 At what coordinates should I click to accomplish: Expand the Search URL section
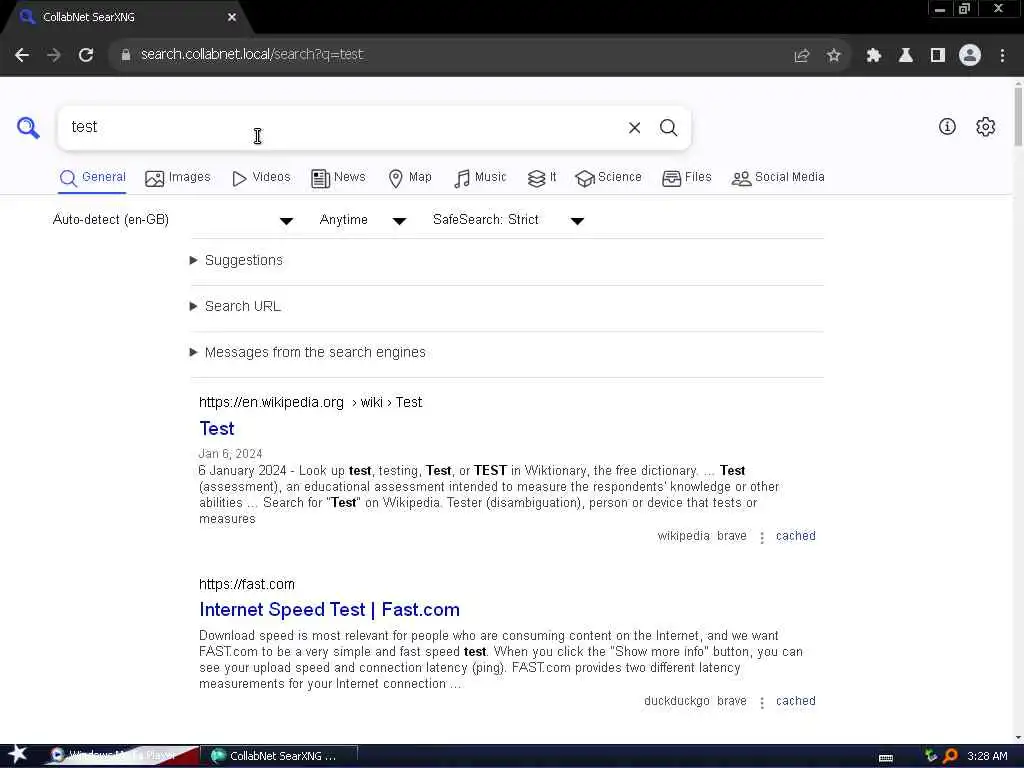click(x=235, y=306)
